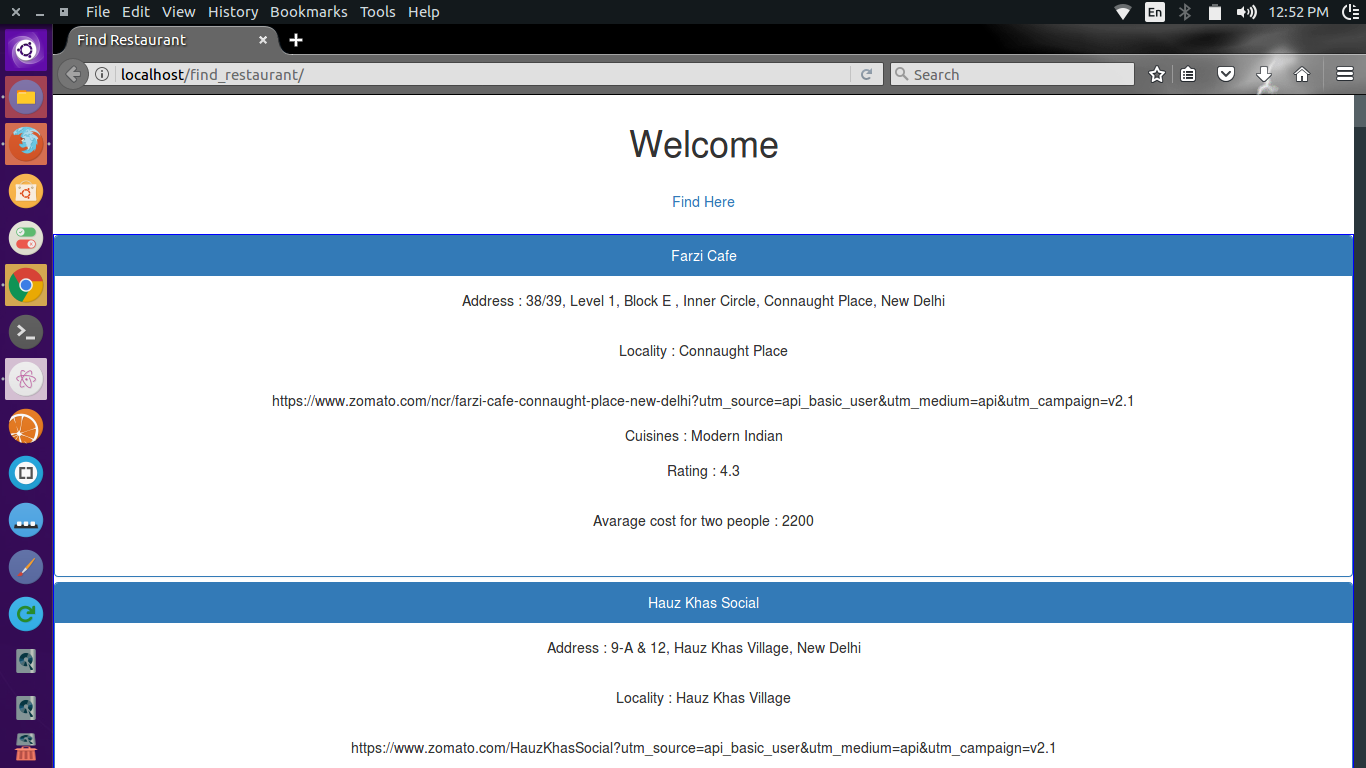Go to the Firefox home page icon

(x=1302, y=74)
